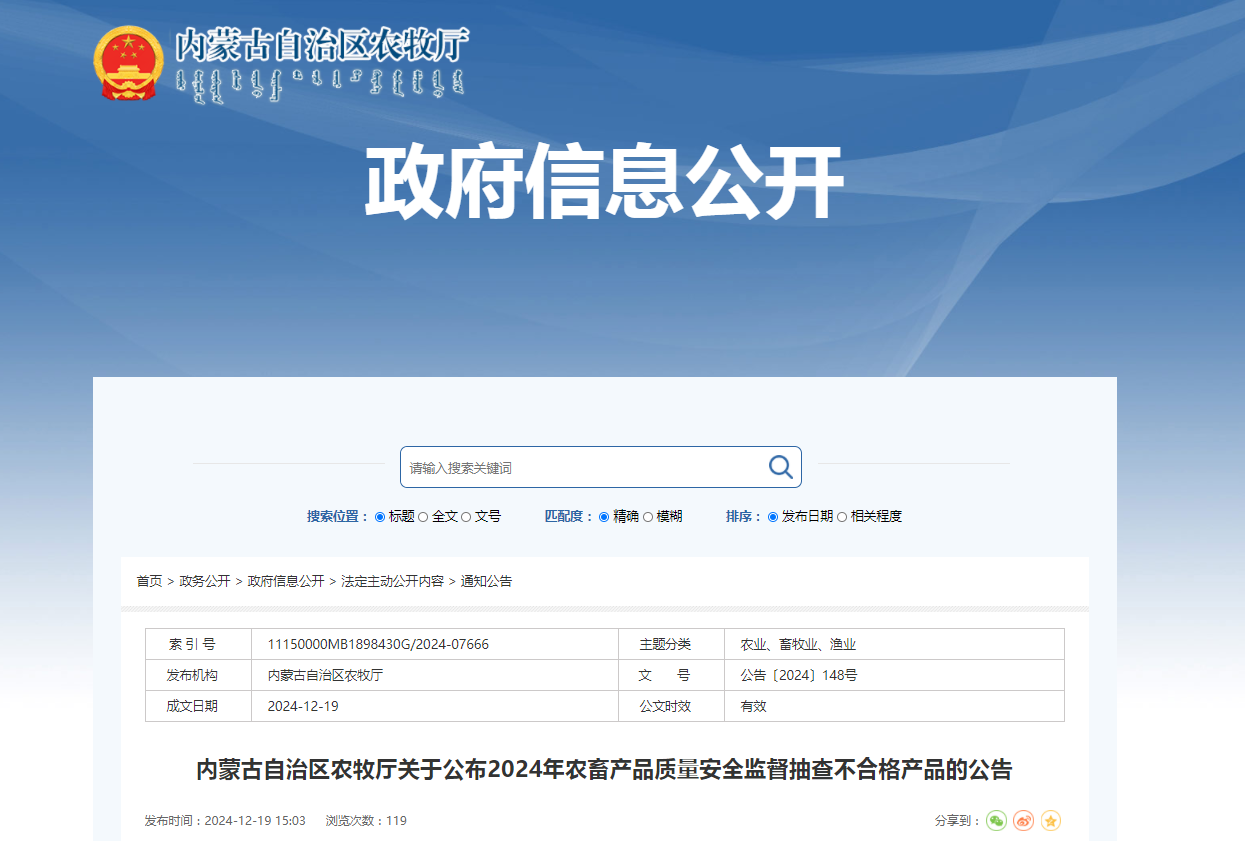Viewport: 1245px width, 841px height.
Task: Click 内蒙古自治区农牧厅 header title
Action: pyautogui.click(x=321, y=46)
